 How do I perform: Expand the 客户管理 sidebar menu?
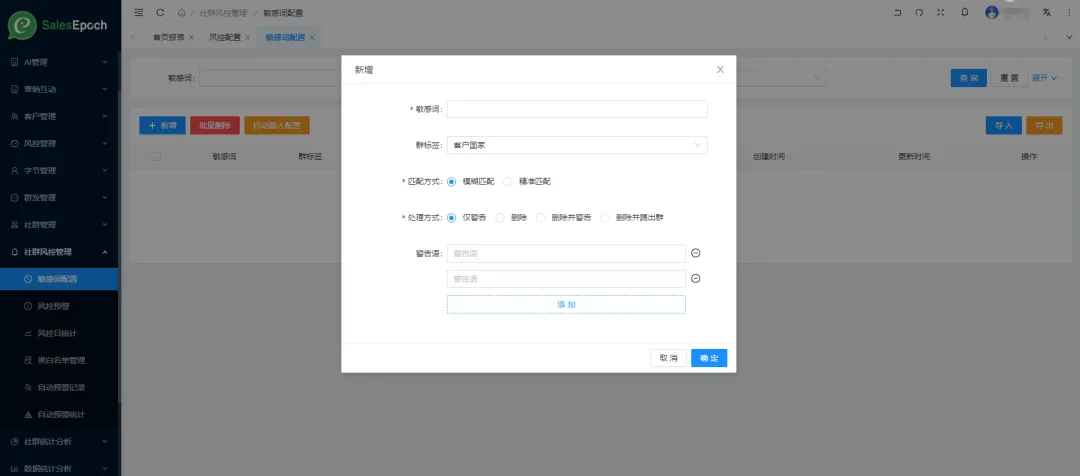(59, 116)
